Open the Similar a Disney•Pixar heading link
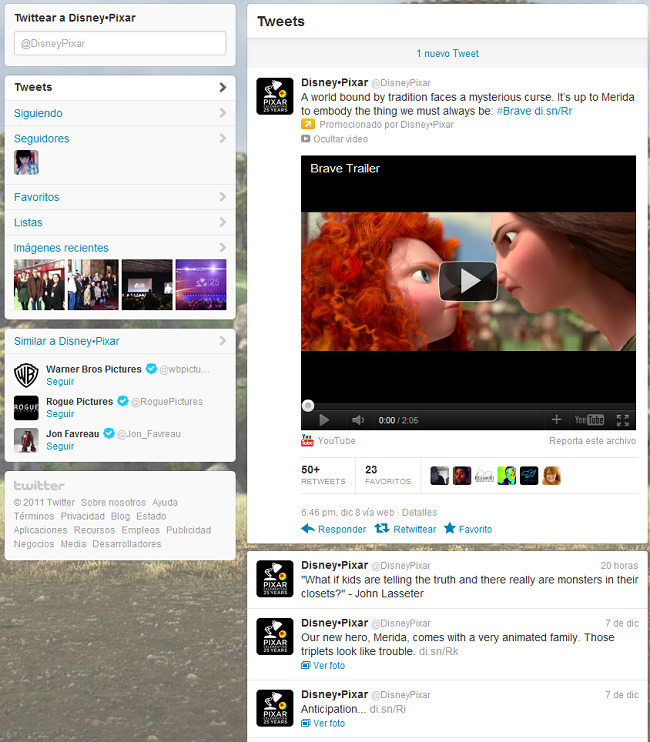 (66, 341)
